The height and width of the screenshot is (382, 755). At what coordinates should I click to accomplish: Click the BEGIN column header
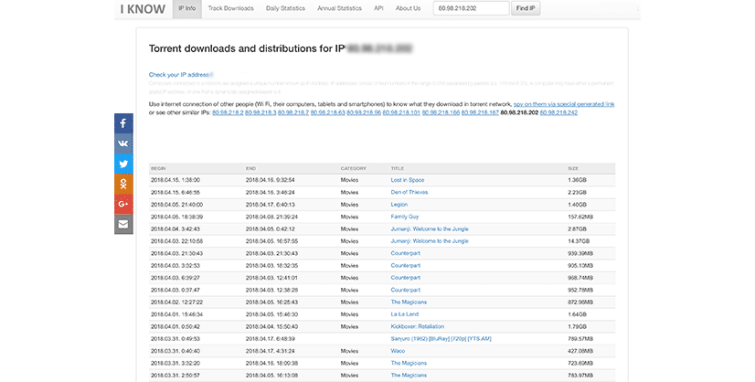(x=158, y=169)
